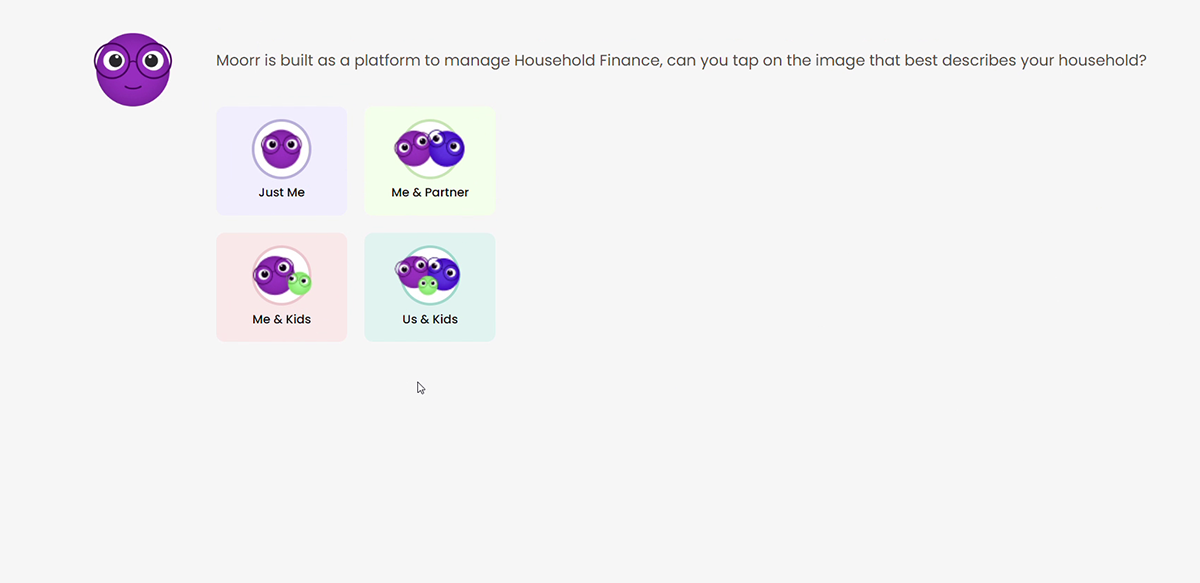Click the large purple blob in Me & Kids
1200x583 pixels.
click(273, 274)
